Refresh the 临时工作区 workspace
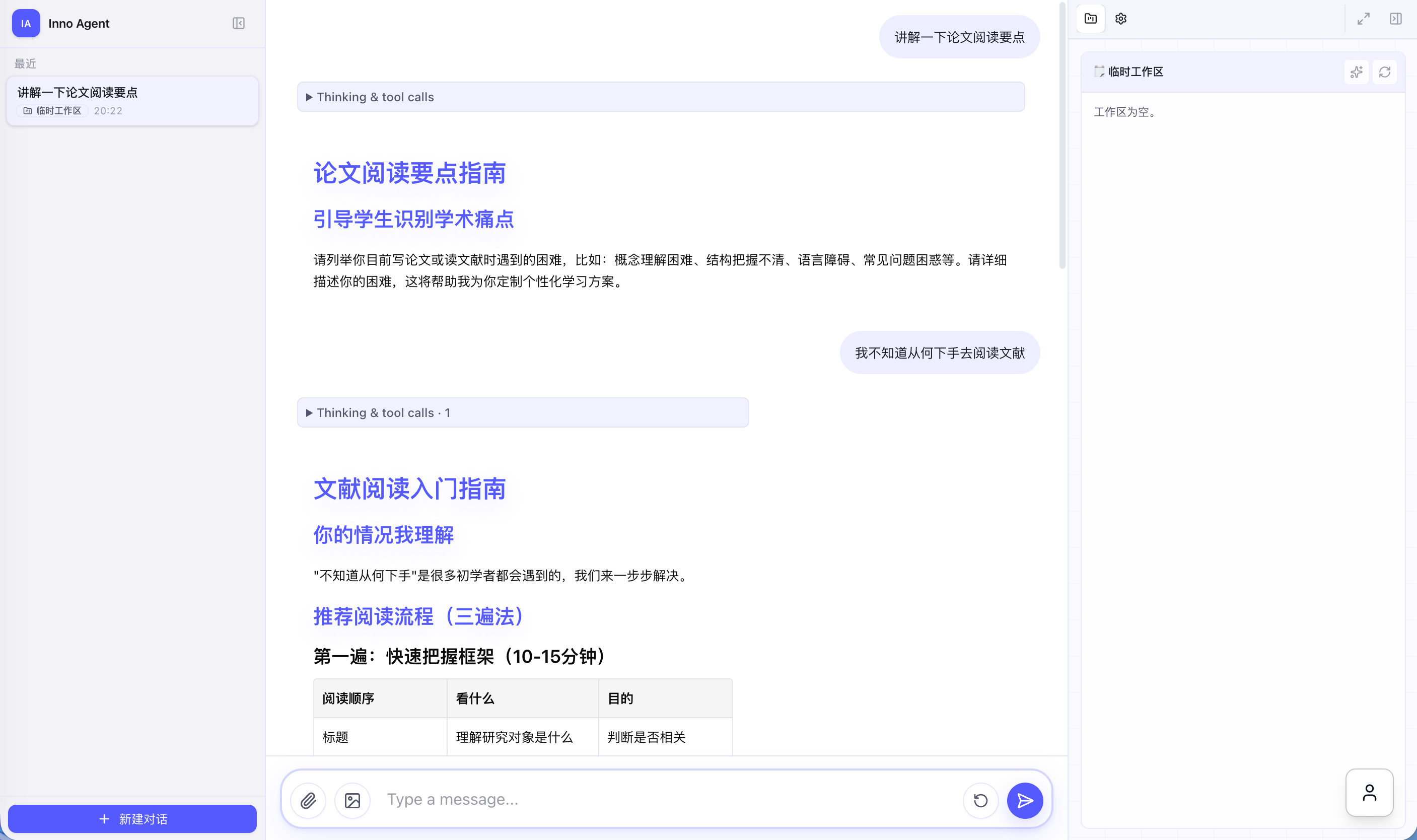1417x840 pixels. coord(1384,72)
